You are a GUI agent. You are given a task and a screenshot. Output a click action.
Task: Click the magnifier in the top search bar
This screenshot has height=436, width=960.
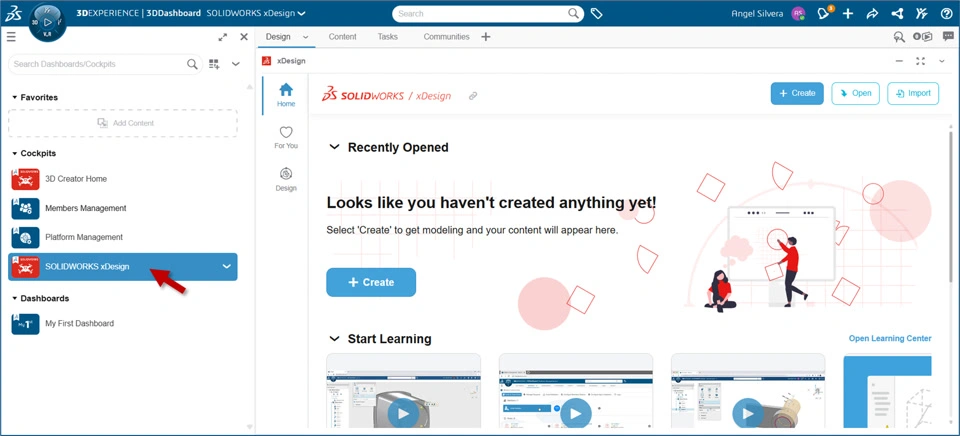tap(573, 13)
